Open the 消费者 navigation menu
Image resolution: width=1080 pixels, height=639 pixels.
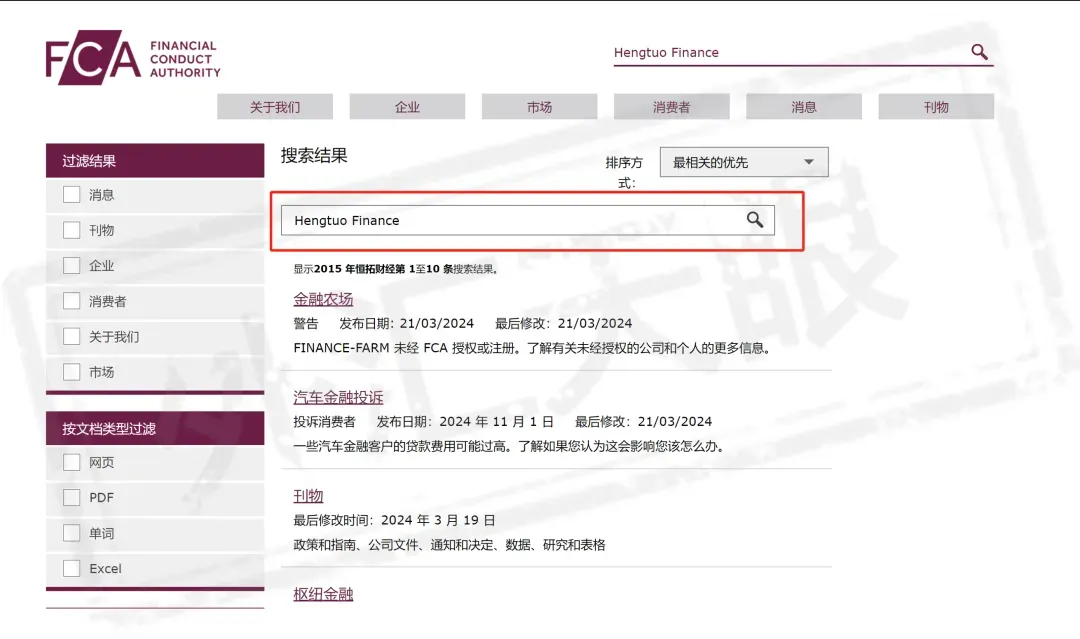click(672, 107)
